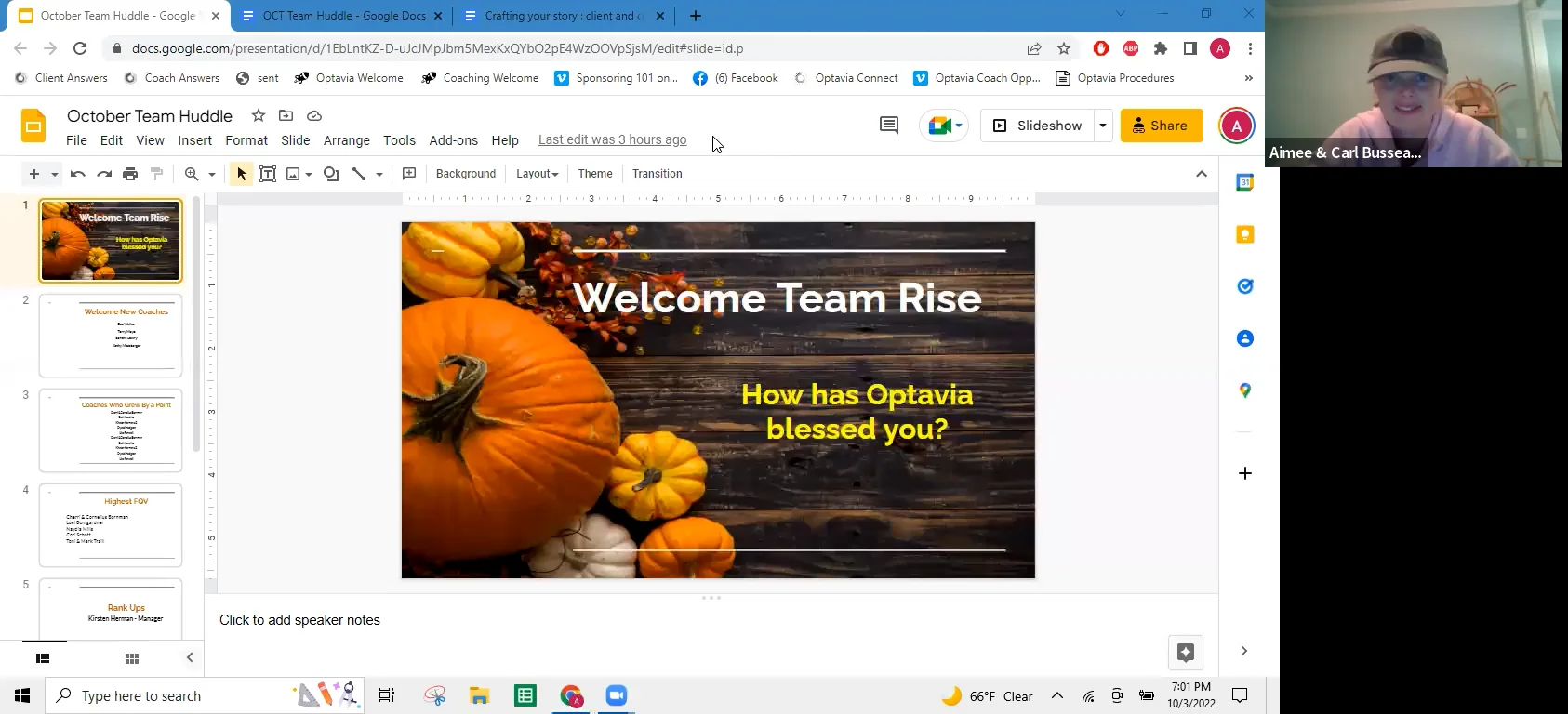Click the Undo arrow in toolbar
The image size is (1568, 714).
click(x=78, y=174)
